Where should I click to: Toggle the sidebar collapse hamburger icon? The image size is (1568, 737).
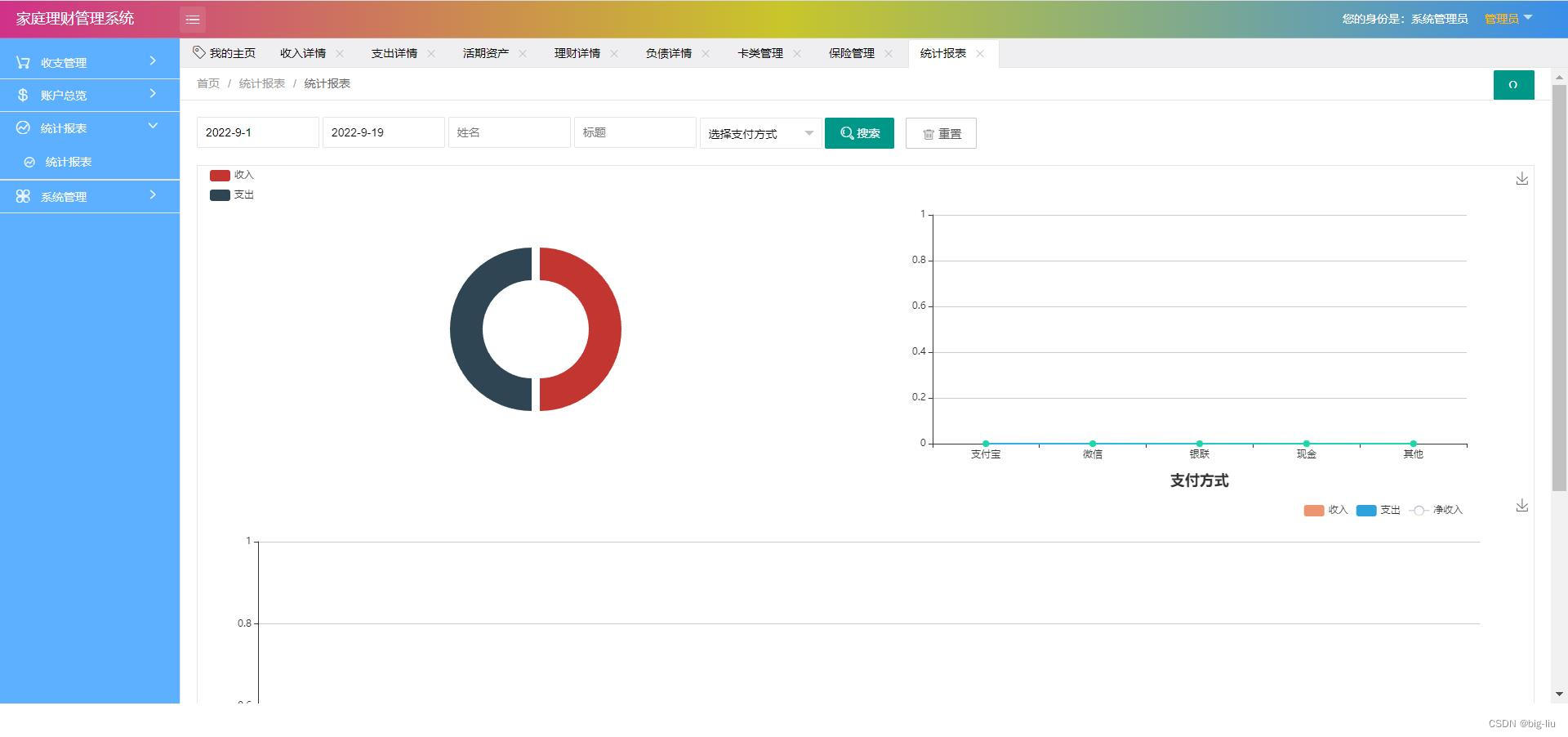coord(193,19)
